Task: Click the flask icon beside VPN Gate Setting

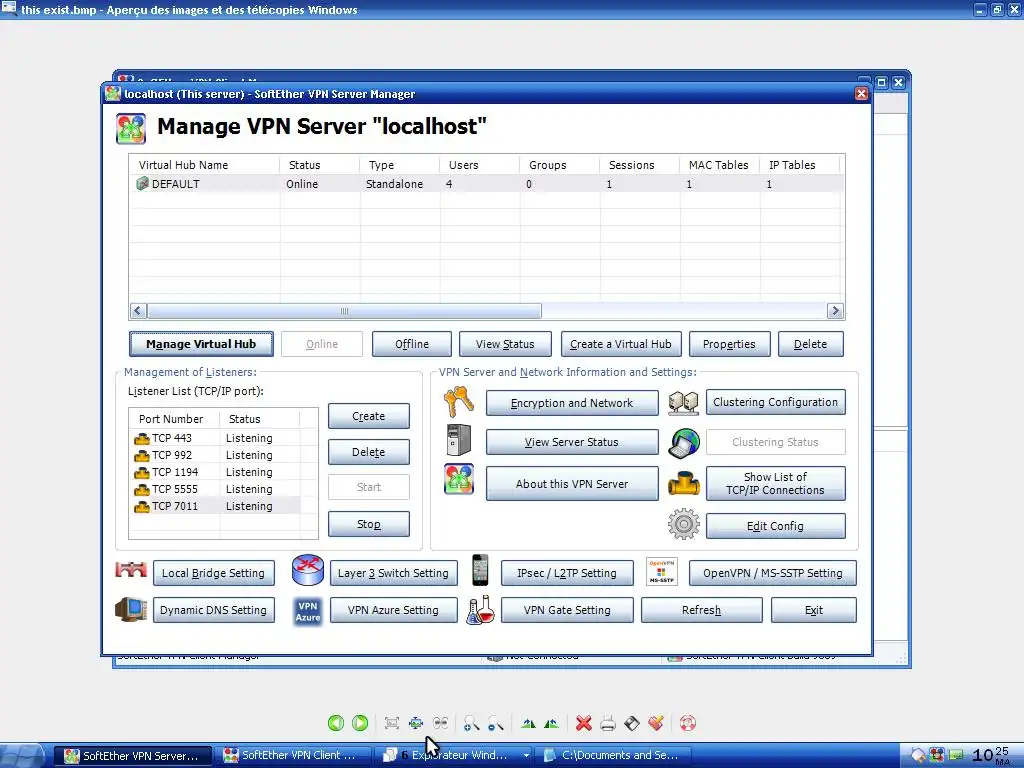Action: pos(480,609)
